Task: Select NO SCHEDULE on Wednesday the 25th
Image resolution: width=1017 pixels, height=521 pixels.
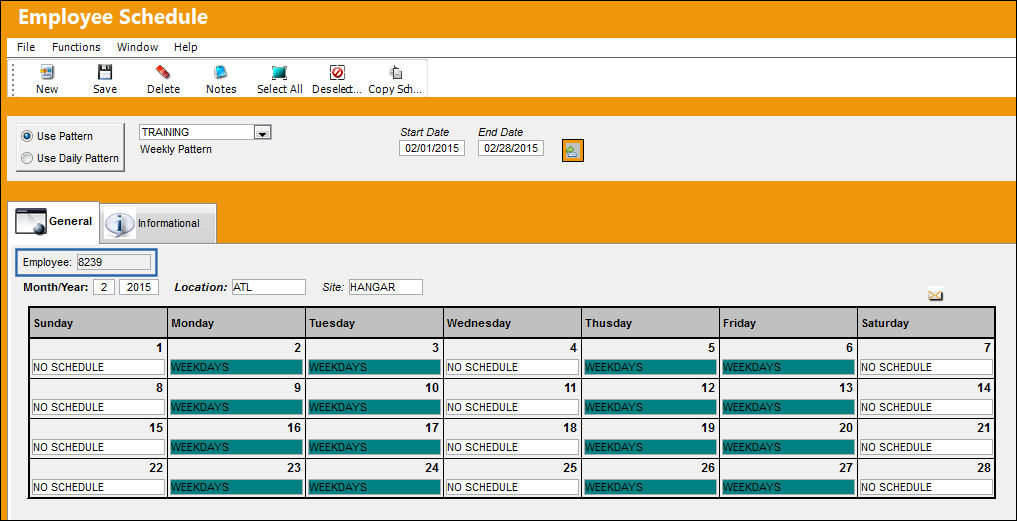Action: pyautogui.click(x=512, y=487)
